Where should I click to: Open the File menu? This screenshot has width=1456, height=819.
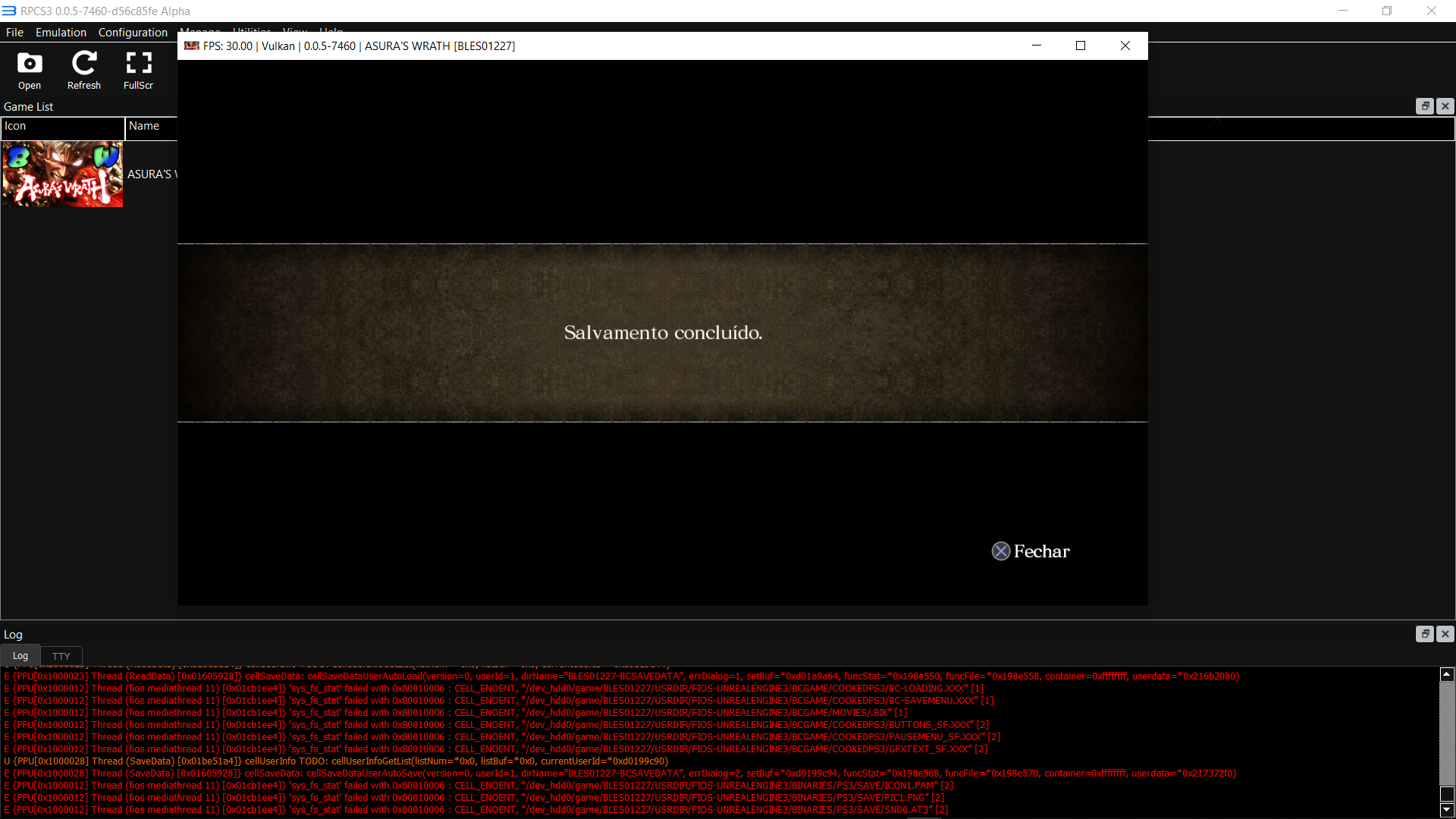click(x=14, y=32)
